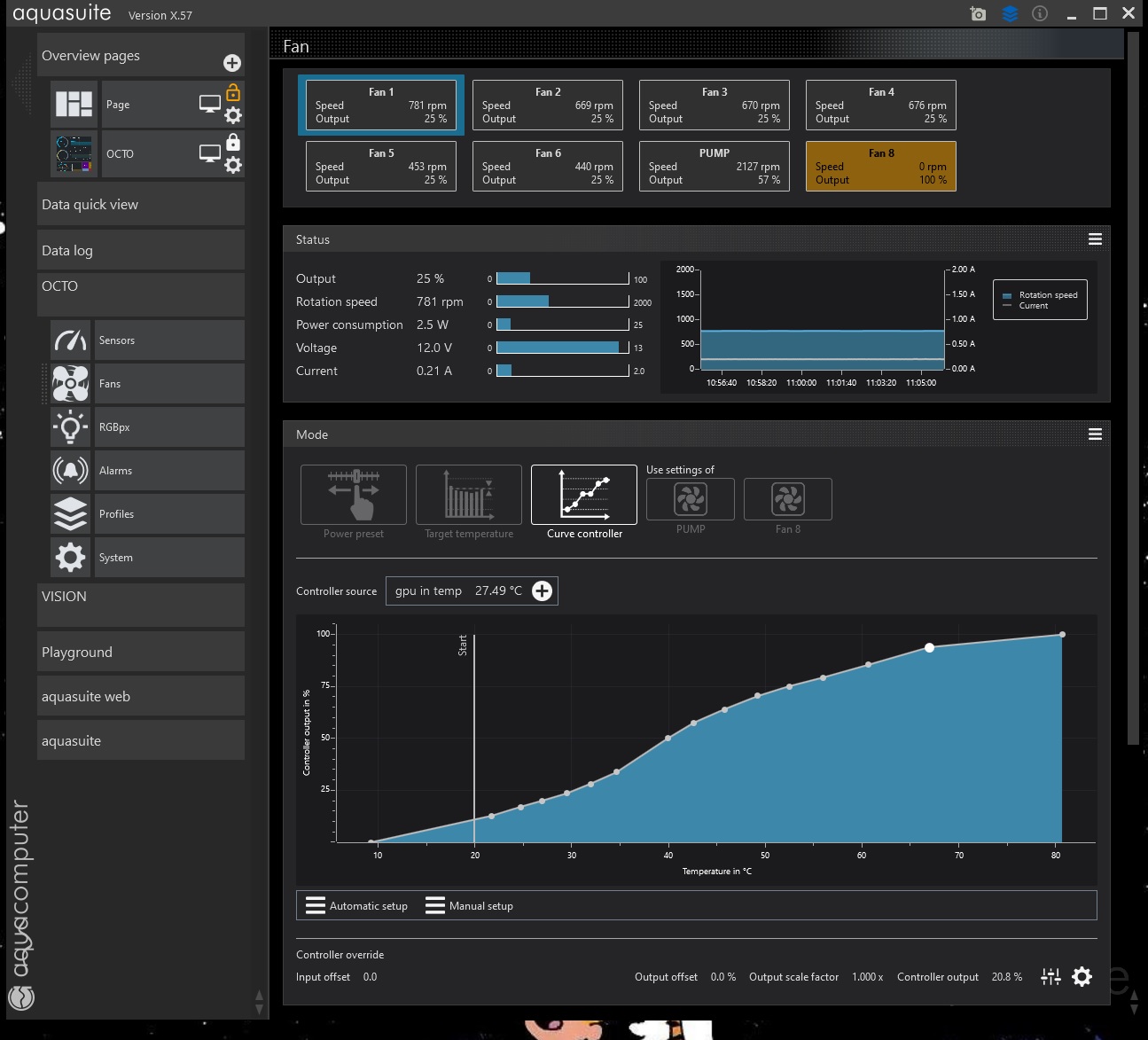Select the Fan 1 tile
The image size is (1148, 1040).
point(381,105)
